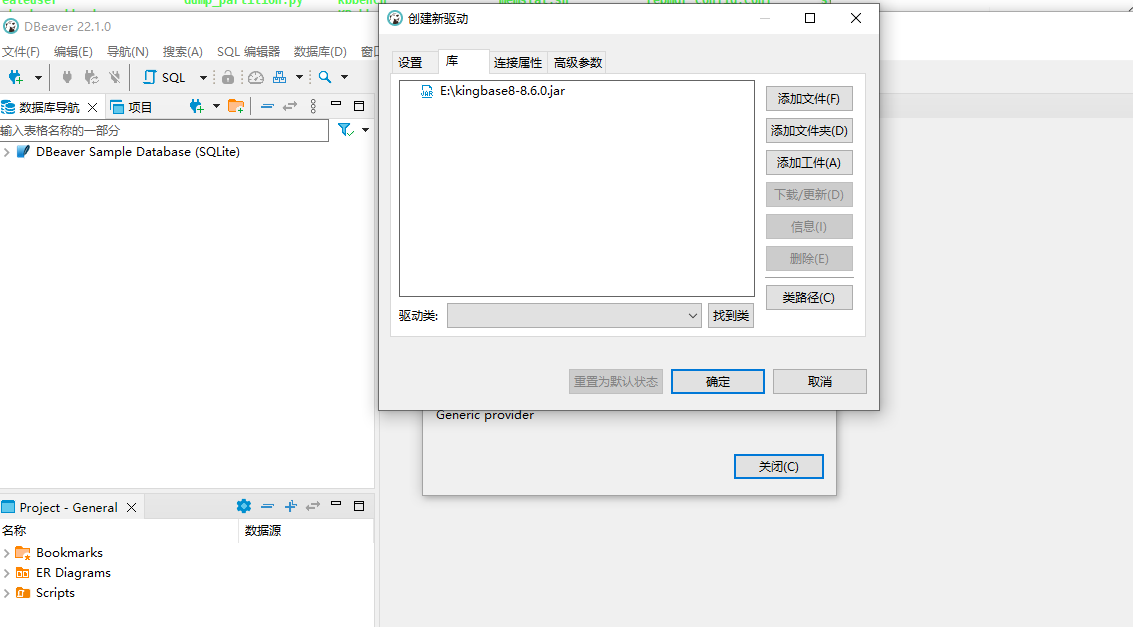The height and width of the screenshot is (627, 1133).
Task: Click the Bookmarks folder icon
Action: [23, 553]
